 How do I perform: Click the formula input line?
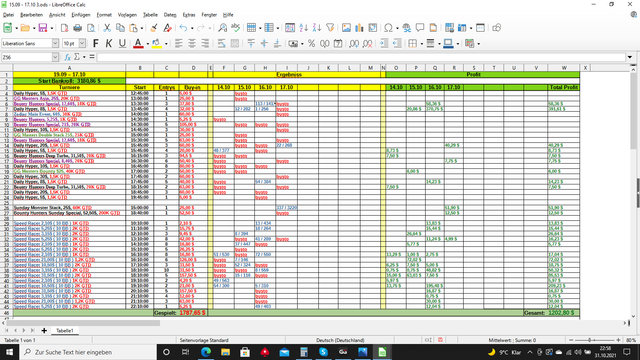[x=361, y=57]
